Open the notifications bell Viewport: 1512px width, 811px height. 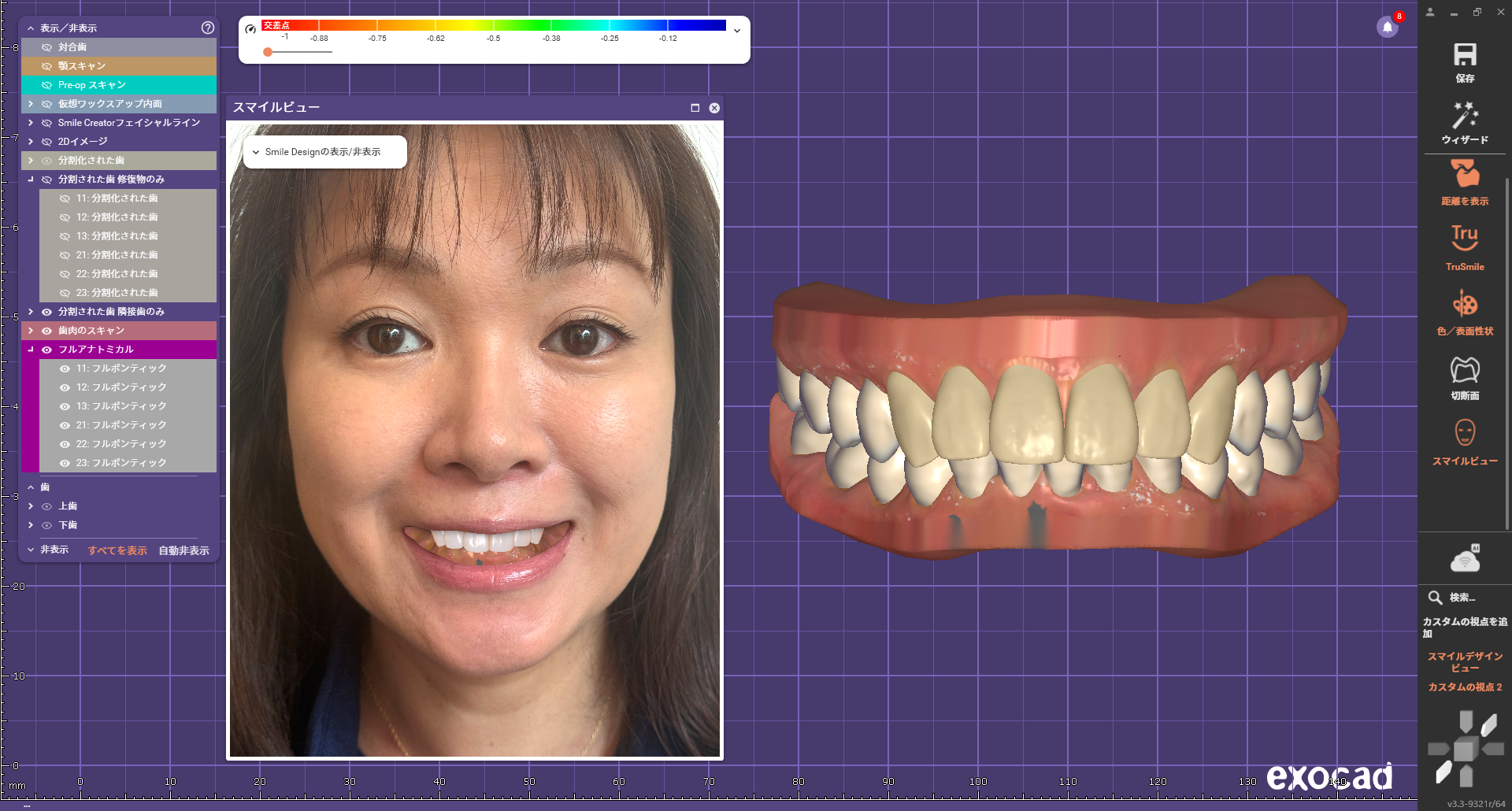[x=1388, y=28]
